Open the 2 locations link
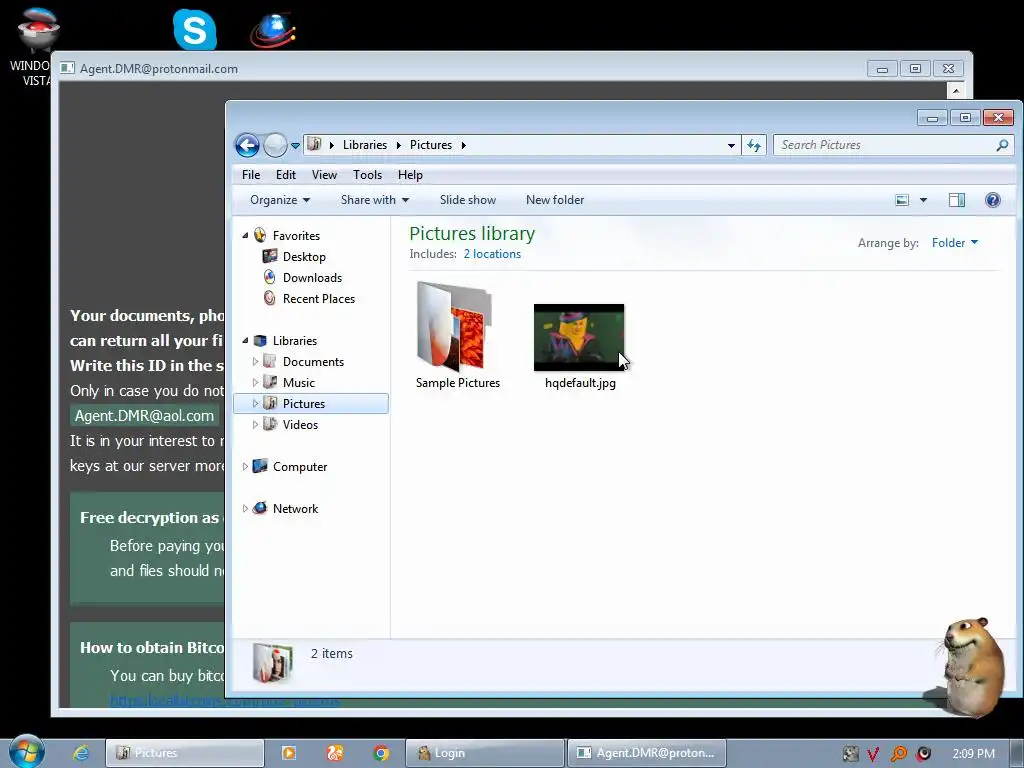The width and height of the screenshot is (1024, 768). (x=492, y=254)
